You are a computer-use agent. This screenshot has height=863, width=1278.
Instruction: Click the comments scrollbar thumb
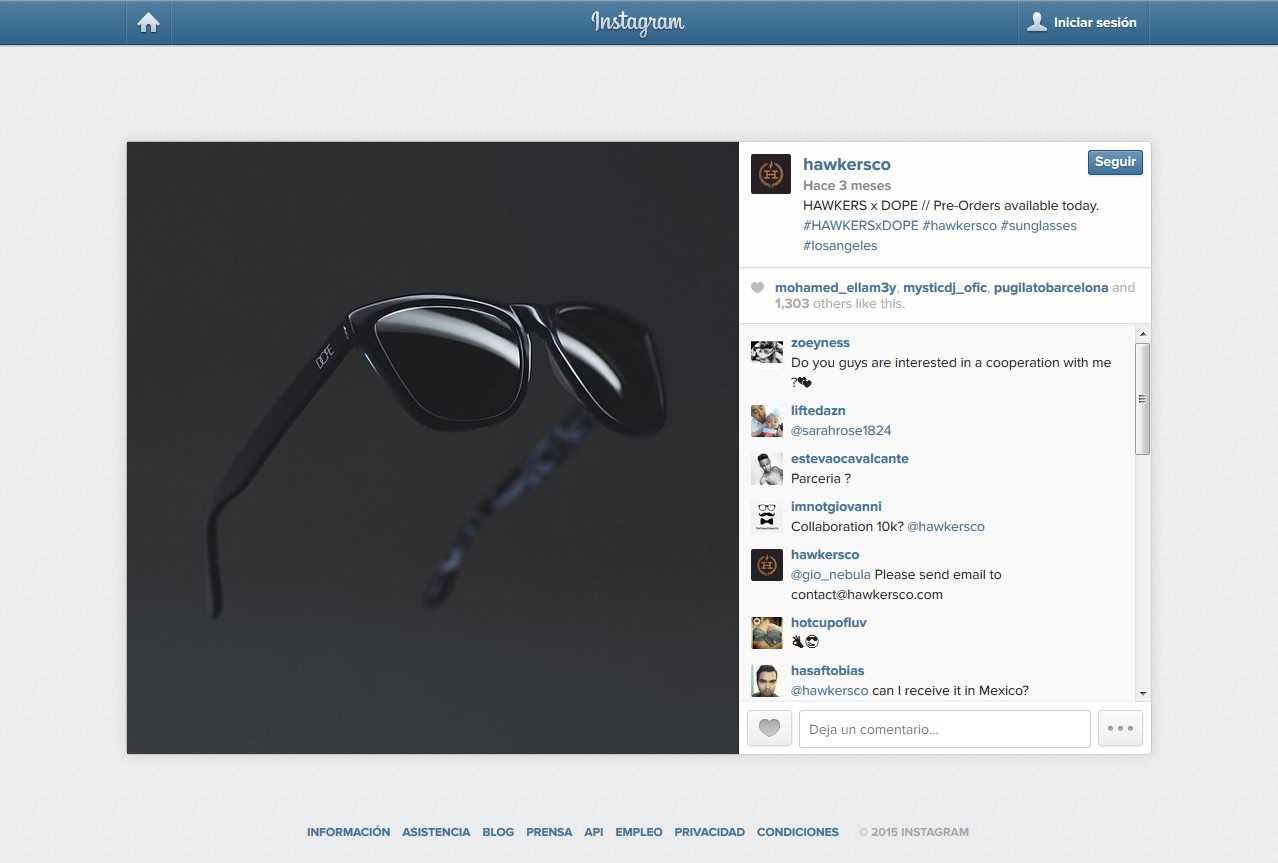(x=1143, y=399)
